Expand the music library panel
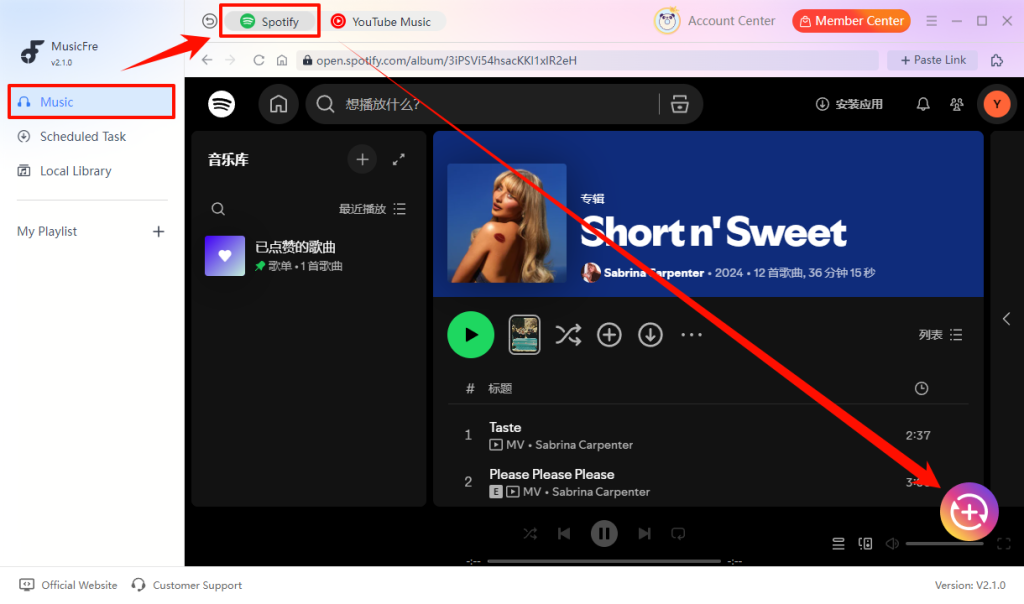 tap(398, 159)
